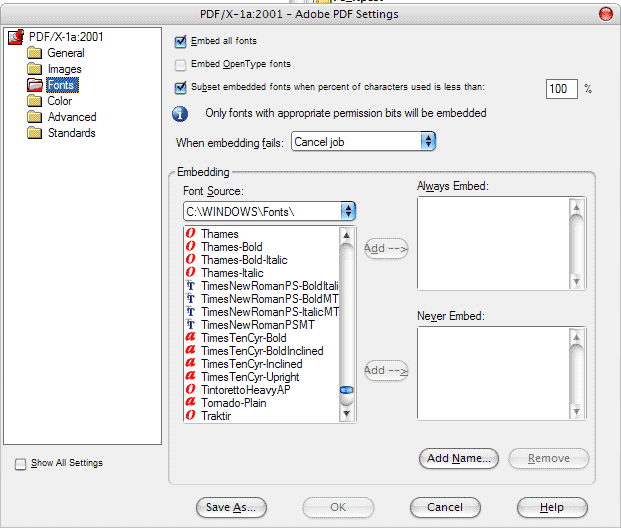The height and width of the screenshot is (528, 621).
Task: Click Add button for Always Embed
Action: click(386, 249)
